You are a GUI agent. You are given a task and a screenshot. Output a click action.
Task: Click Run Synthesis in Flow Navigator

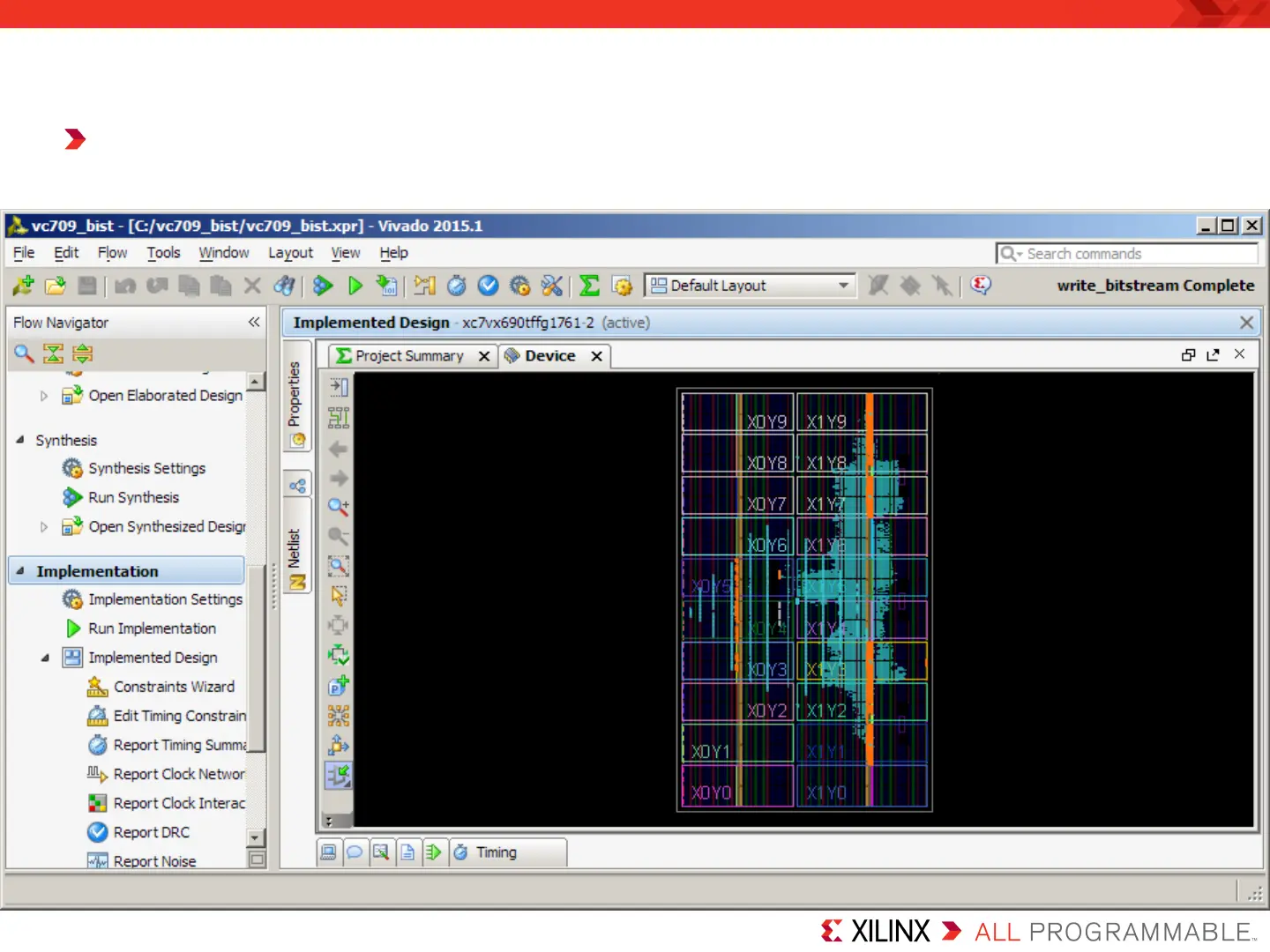point(133,498)
